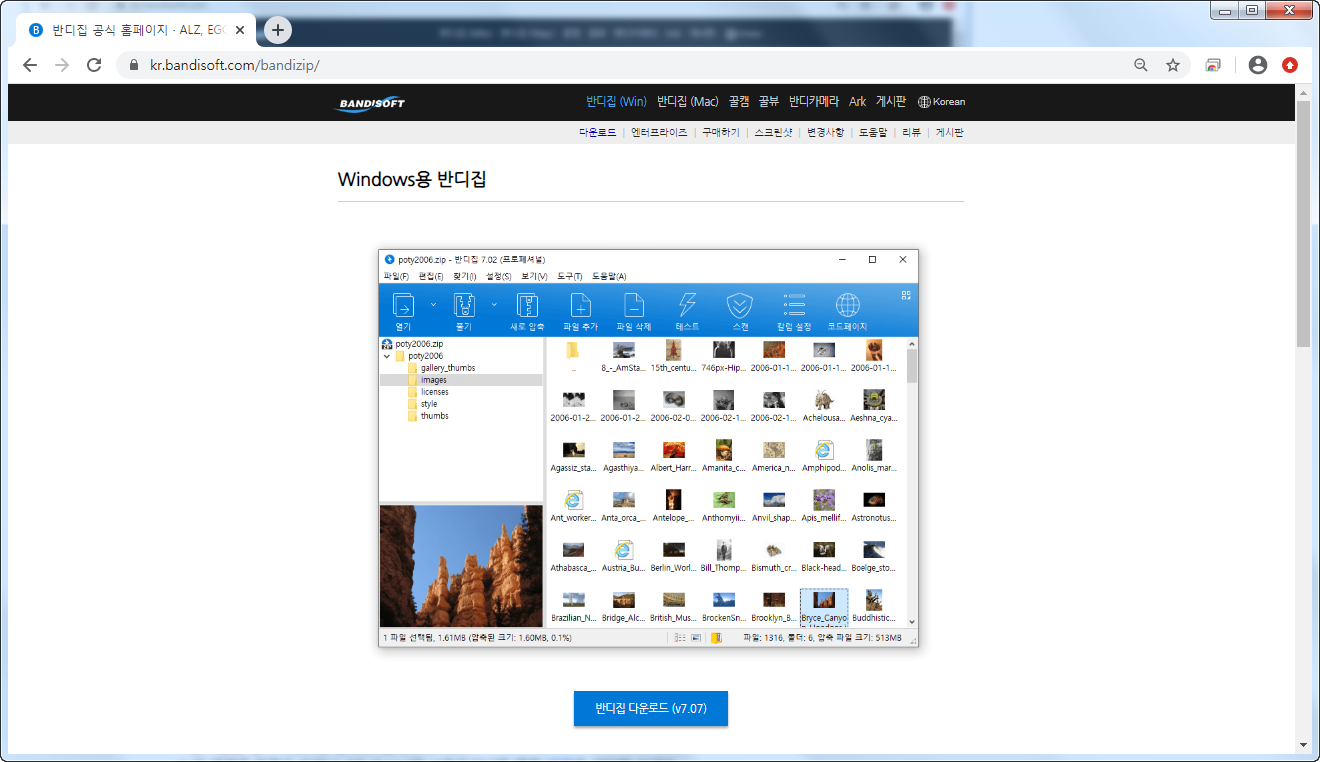Open the 스크린샷 link
Viewport: 1320px width, 762px height.
[x=773, y=132]
